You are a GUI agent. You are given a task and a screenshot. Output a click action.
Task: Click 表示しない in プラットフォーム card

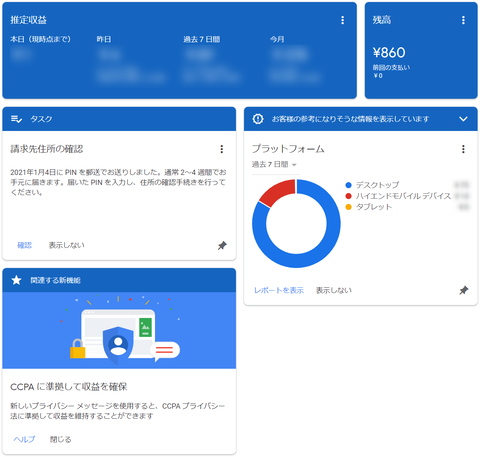pyautogui.click(x=334, y=290)
